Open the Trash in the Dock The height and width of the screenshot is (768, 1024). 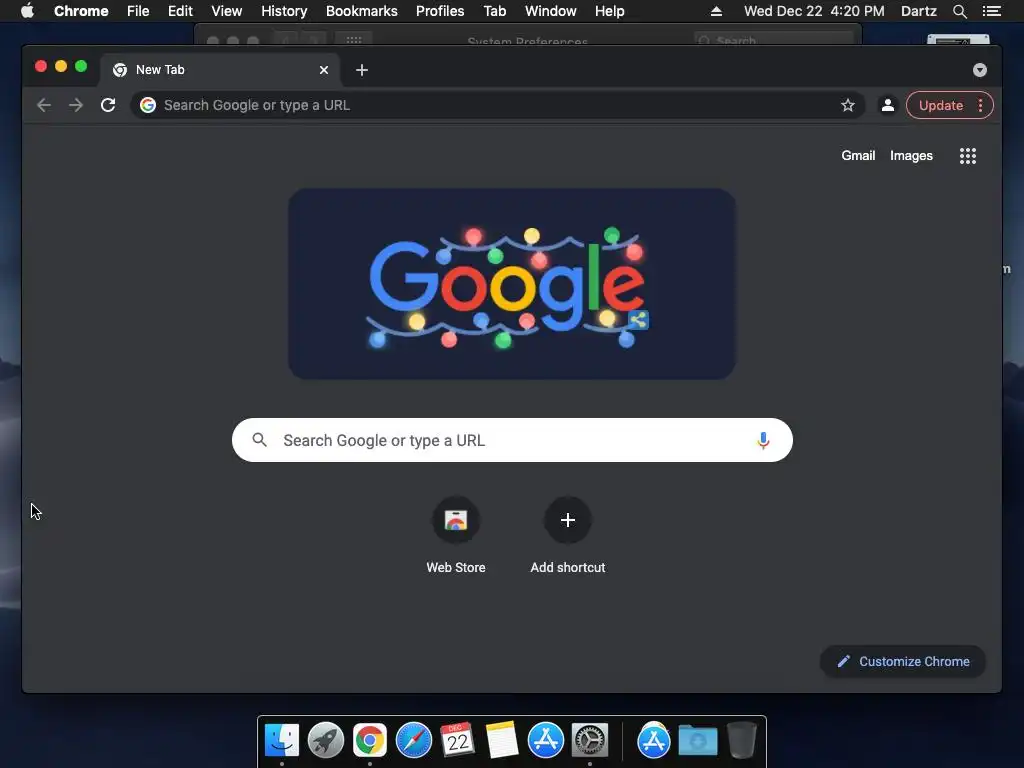point(742,741)
